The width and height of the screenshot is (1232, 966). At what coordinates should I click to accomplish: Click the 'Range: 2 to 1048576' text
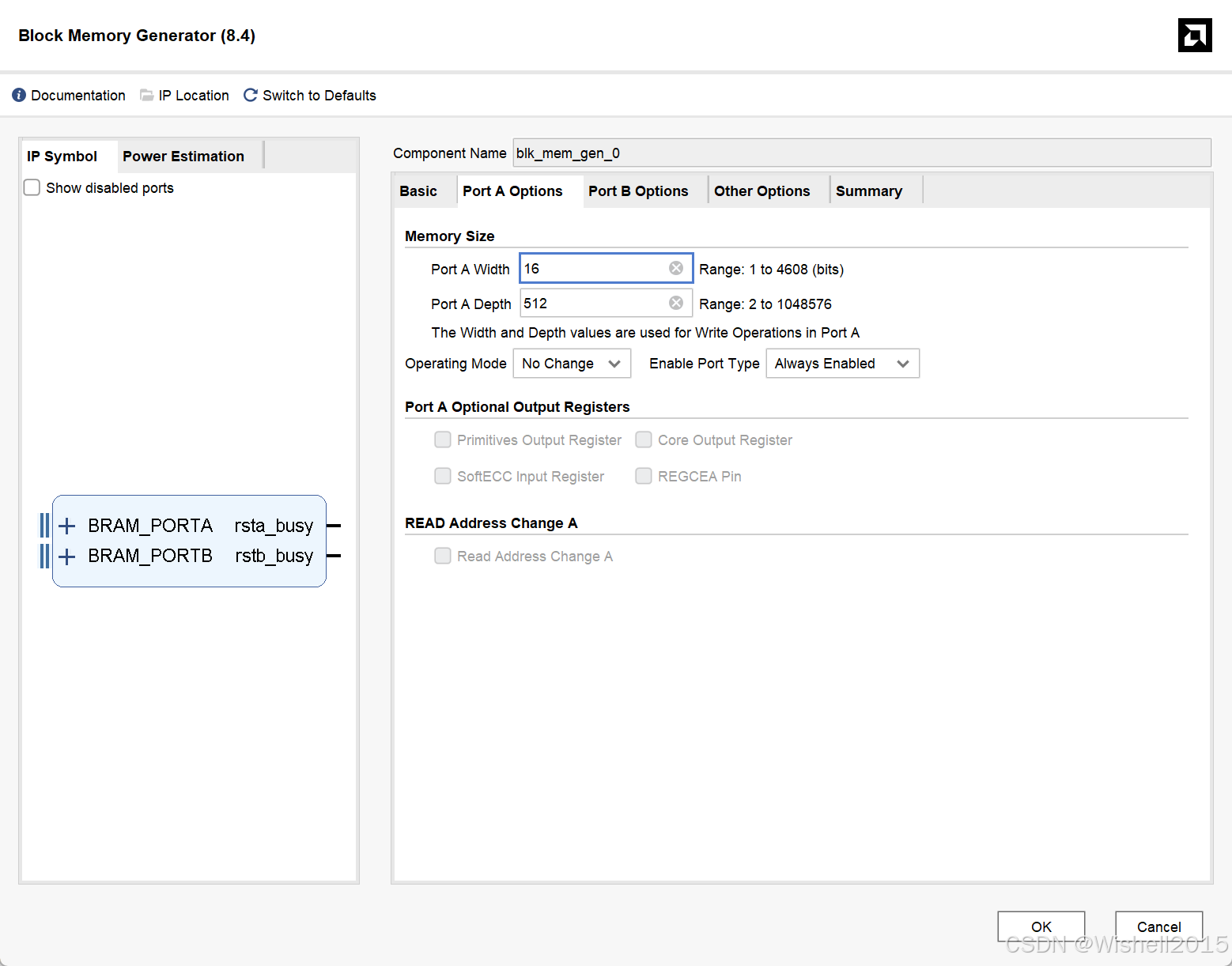[765, 304]
